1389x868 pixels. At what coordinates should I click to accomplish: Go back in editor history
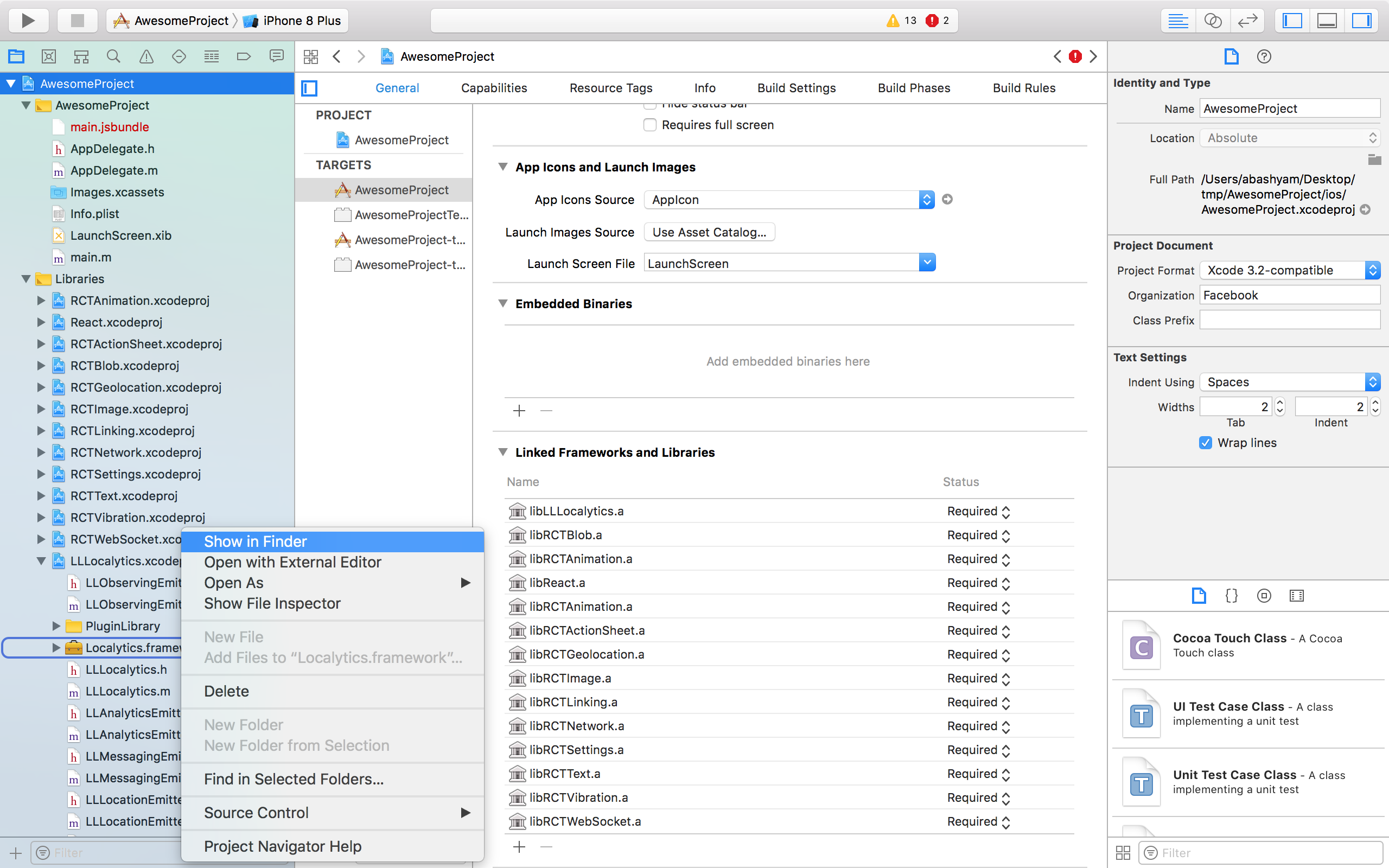(x=337, y=56)
